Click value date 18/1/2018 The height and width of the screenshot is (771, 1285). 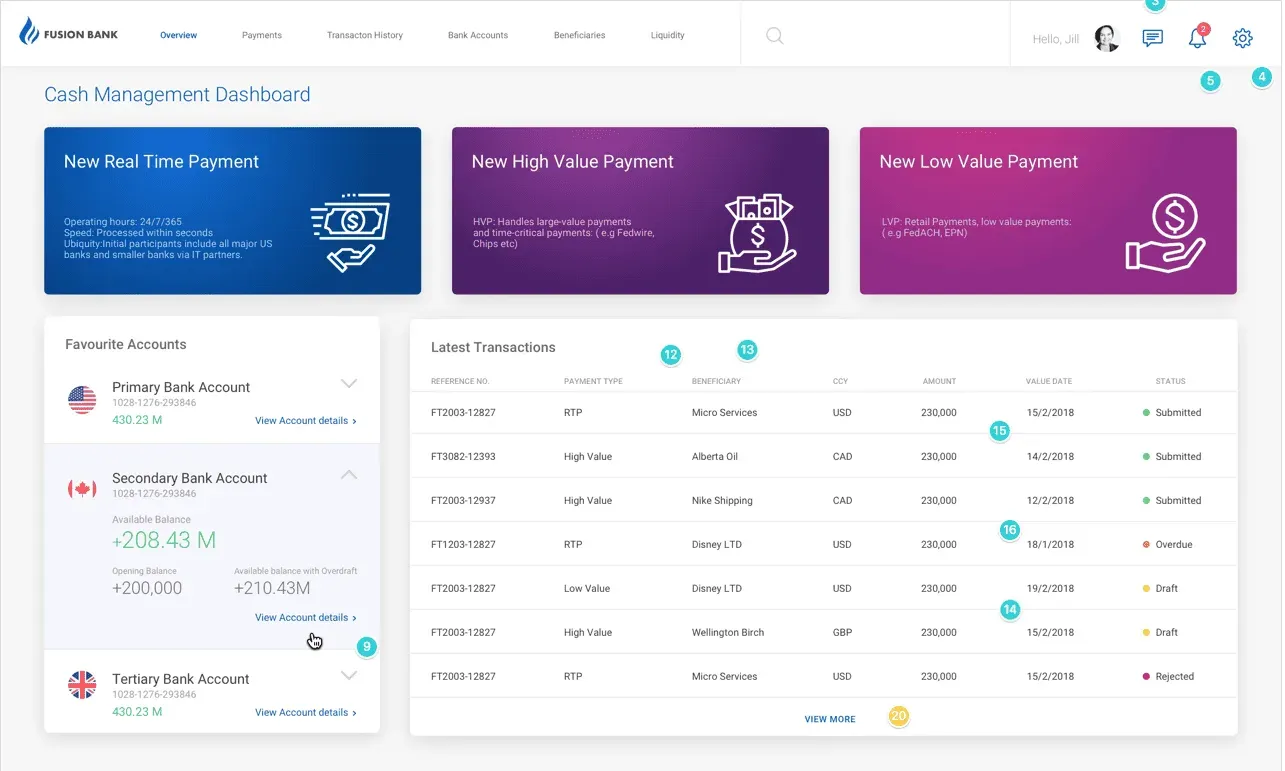click(x=1050, y=545)
